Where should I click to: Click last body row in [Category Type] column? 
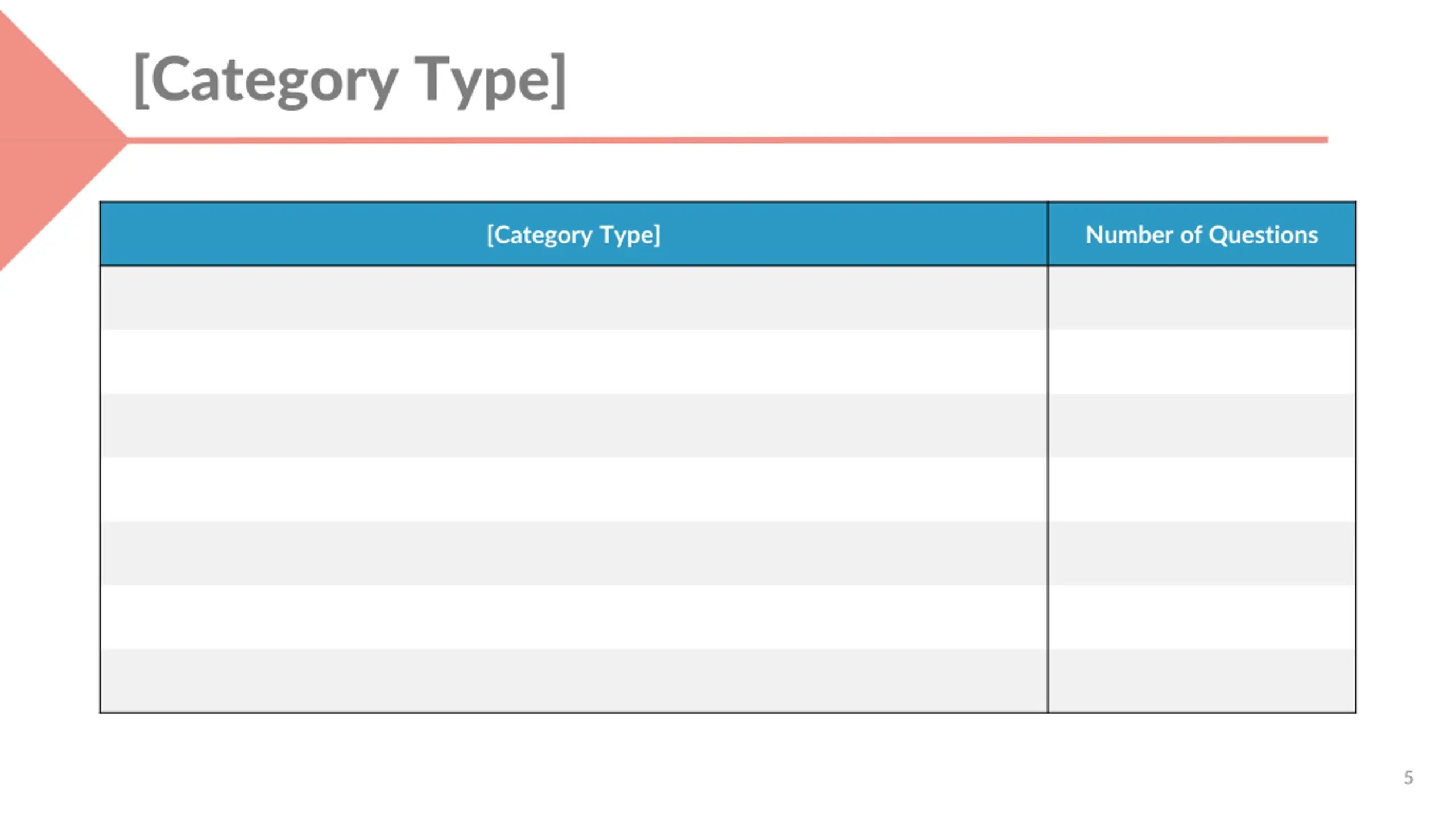(x=574, y=680)
